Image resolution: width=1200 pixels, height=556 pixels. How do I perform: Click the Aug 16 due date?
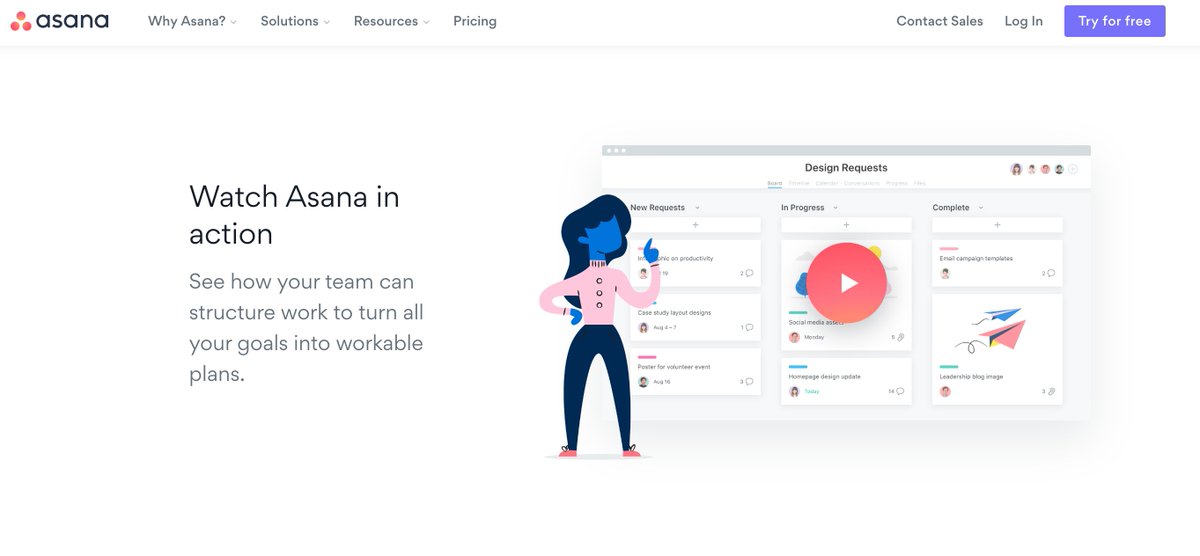pyautogui.click(x=662, y=382)
